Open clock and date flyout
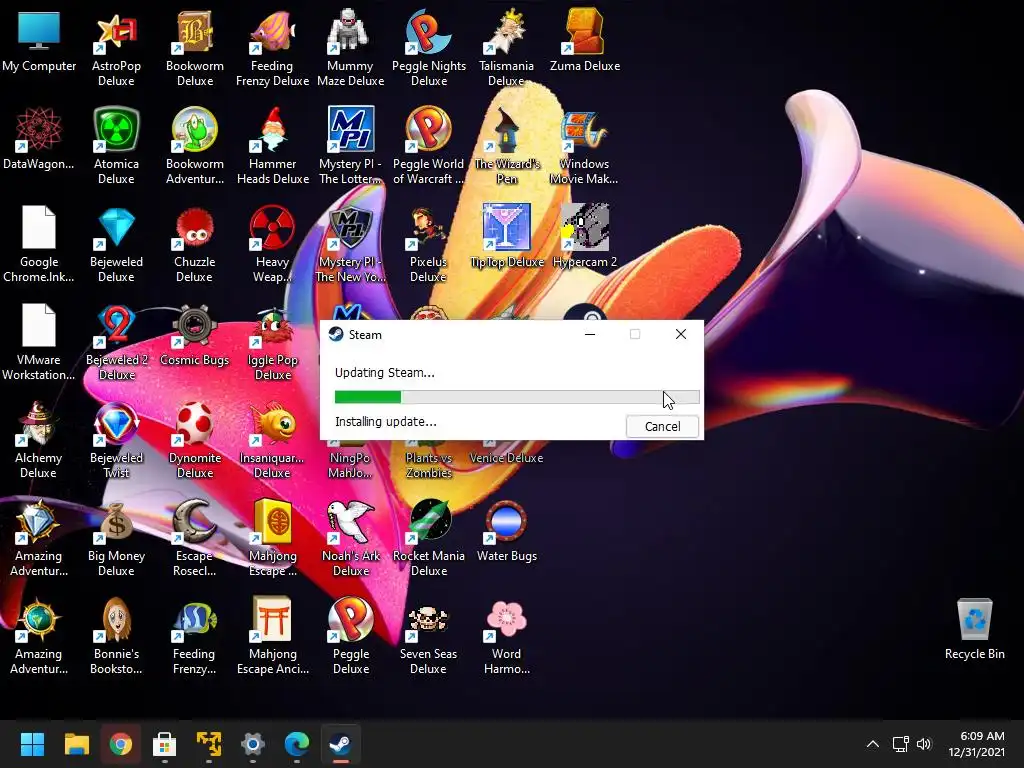 point(976,744)
